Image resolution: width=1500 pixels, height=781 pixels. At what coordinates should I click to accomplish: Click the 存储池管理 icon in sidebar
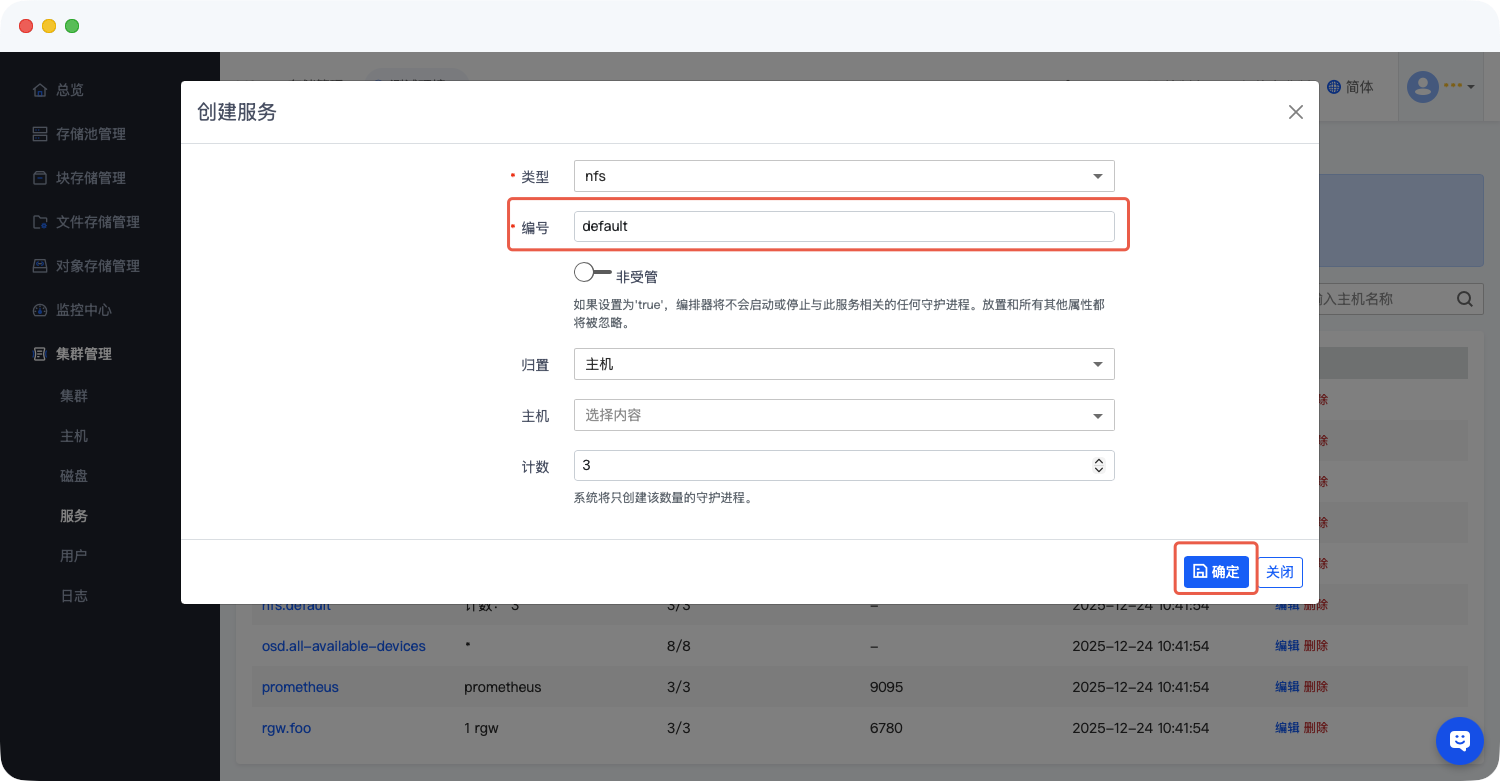[40, 134]
